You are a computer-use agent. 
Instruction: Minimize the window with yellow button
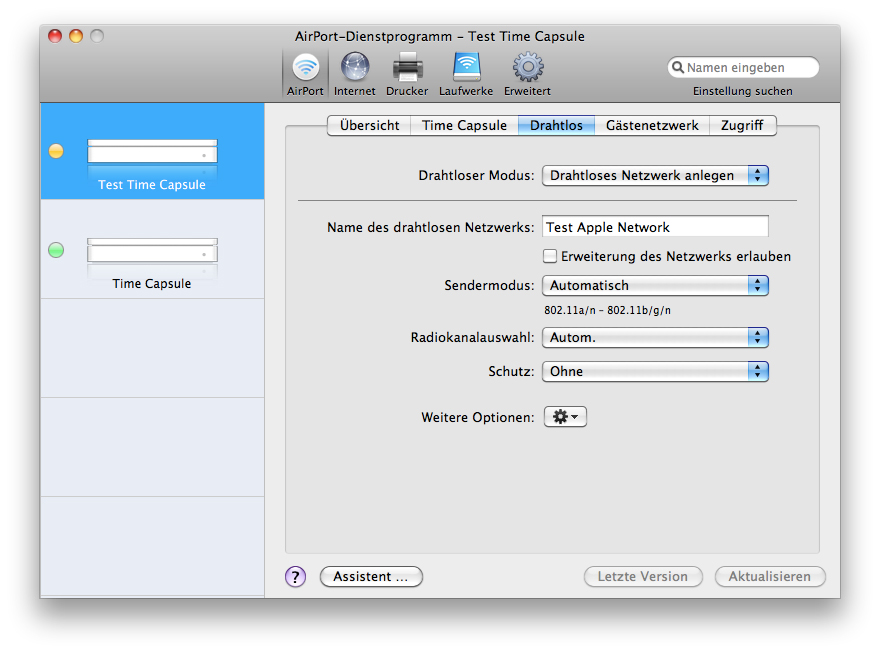pos(76,36)
